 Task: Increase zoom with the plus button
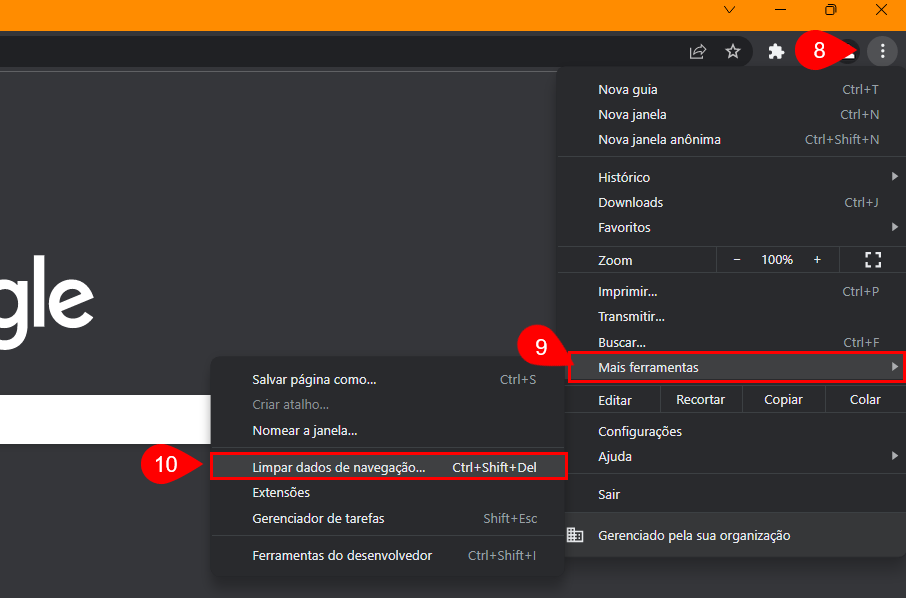[817, 260]
